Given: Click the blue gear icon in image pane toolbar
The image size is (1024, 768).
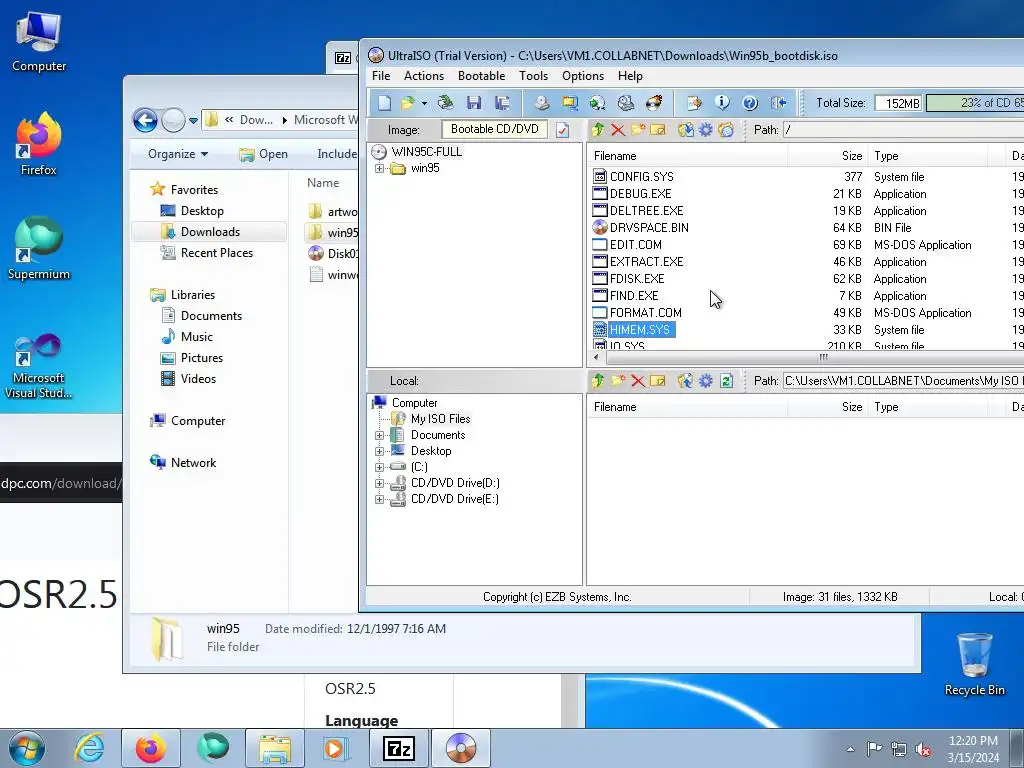Looking at the screenshot, I should click(x=706, y=130).
